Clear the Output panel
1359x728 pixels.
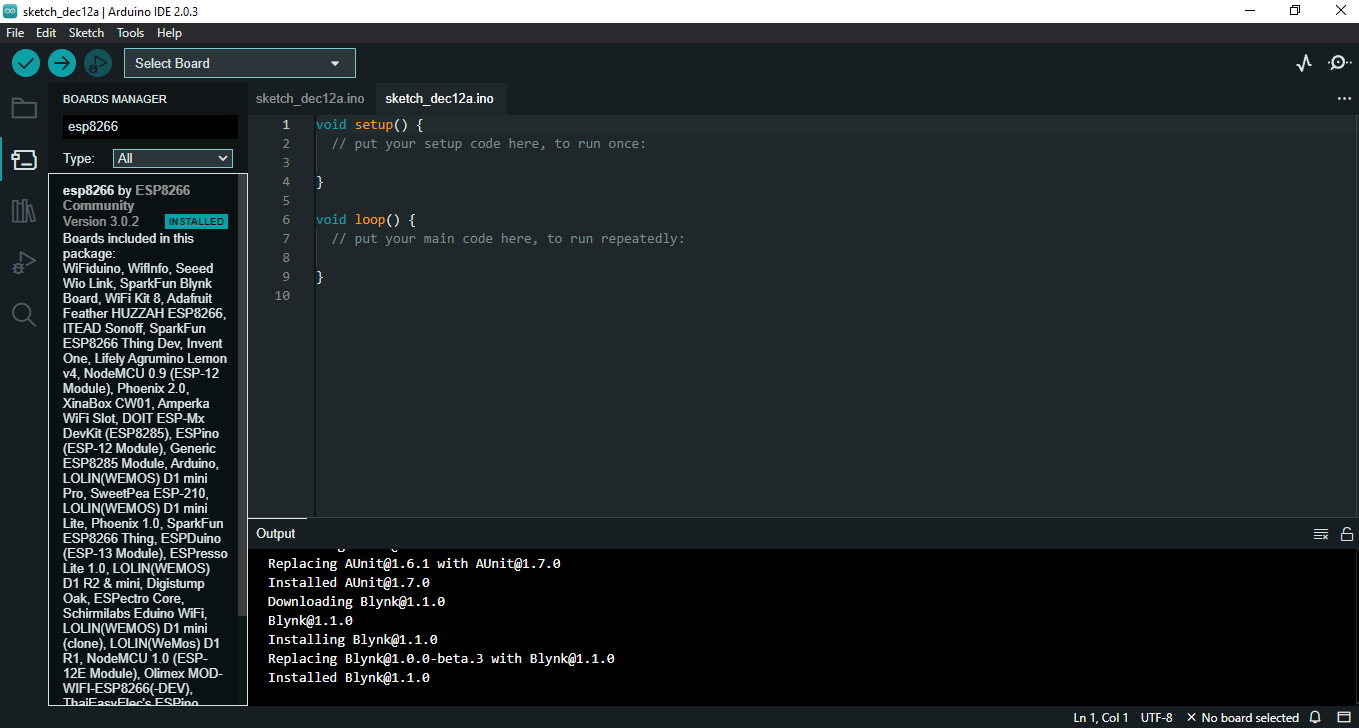[x=1321, y=534]
